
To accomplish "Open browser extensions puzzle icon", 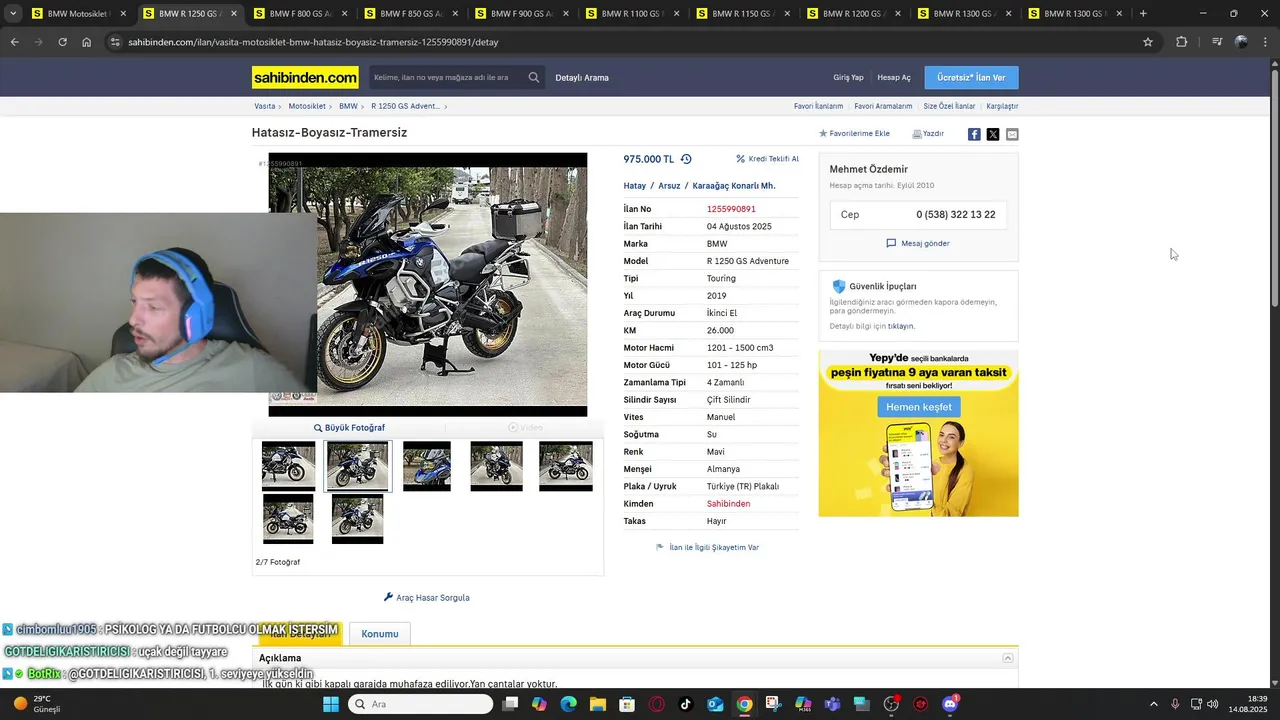I will click(1182, 42).
